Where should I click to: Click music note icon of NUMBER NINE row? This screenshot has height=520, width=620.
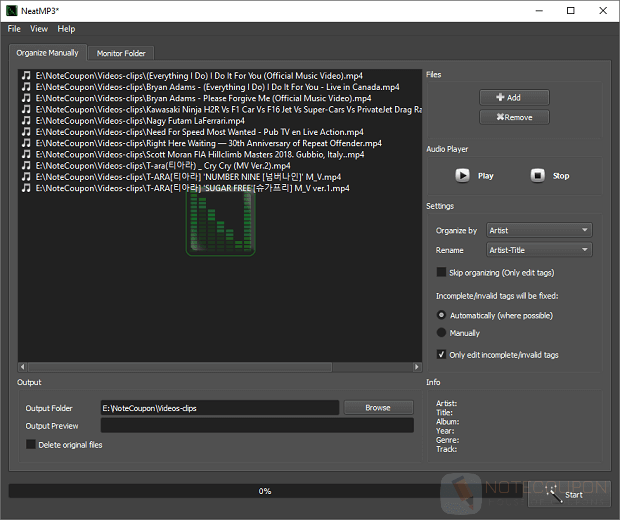[x=26, y=176]
